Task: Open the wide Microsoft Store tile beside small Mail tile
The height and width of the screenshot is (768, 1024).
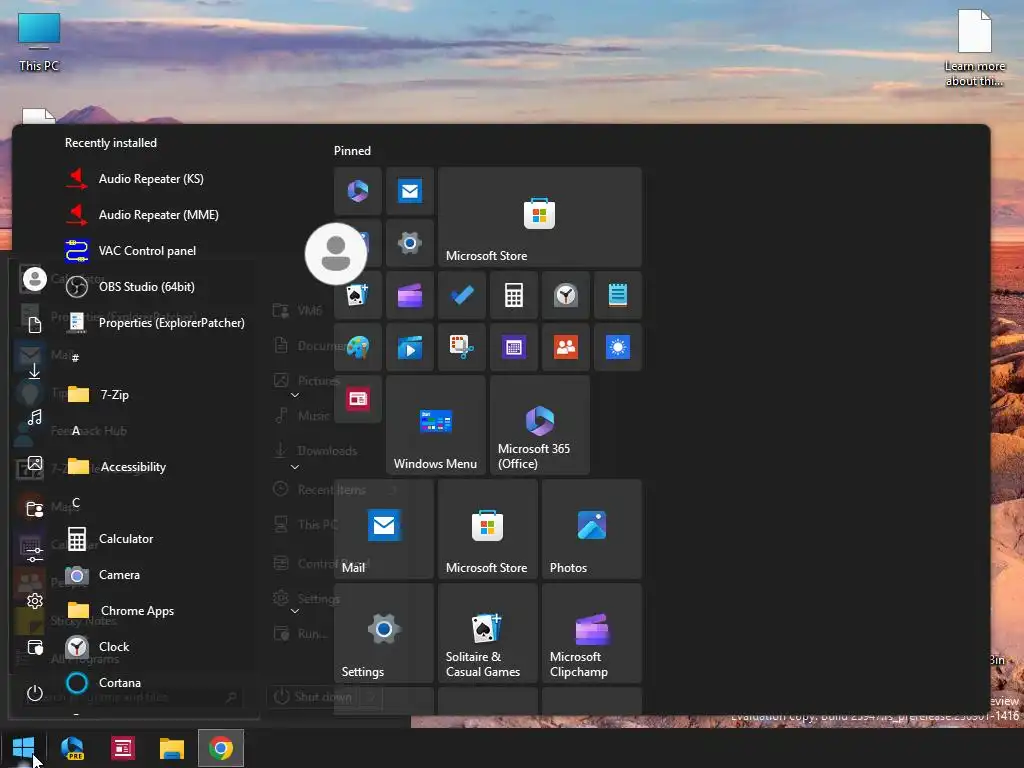Action: 540,217
